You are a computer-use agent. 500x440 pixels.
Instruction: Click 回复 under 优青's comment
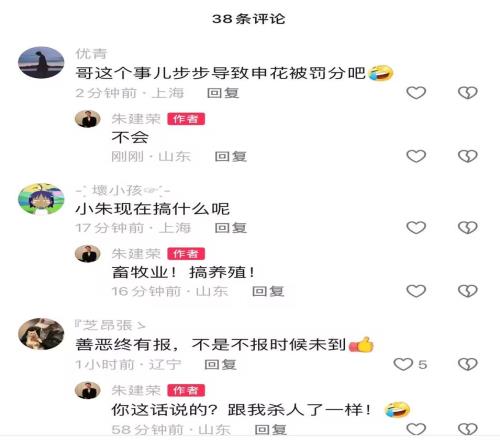tap(223, 93)
